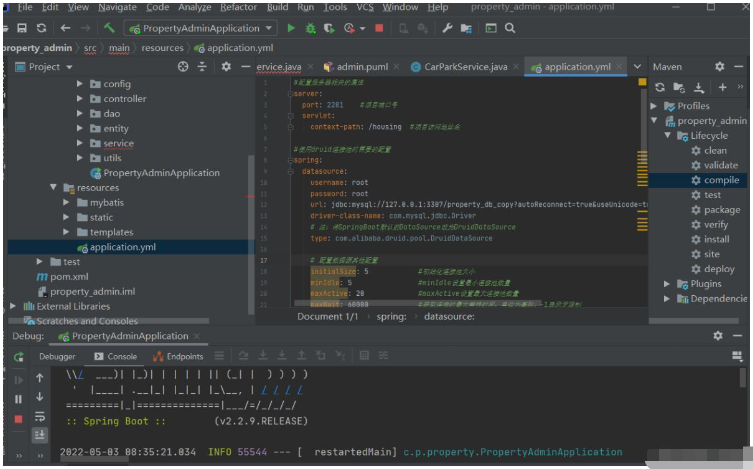Close the application.yml editor tab

619,67
